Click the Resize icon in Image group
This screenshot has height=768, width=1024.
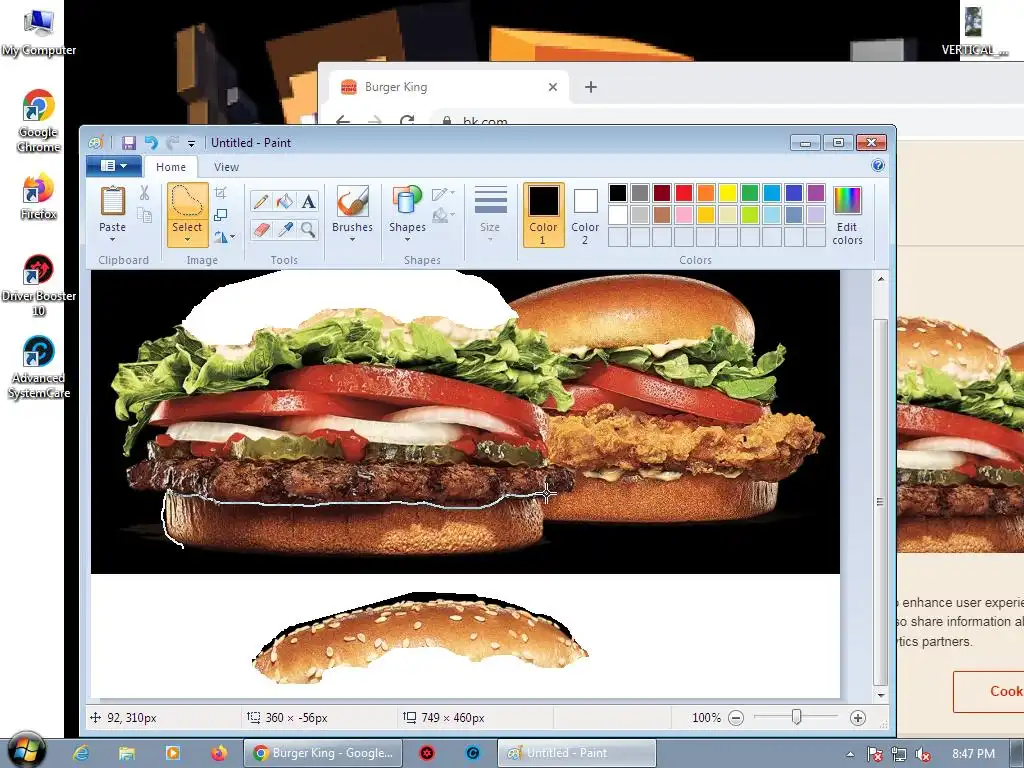(221, 215)
